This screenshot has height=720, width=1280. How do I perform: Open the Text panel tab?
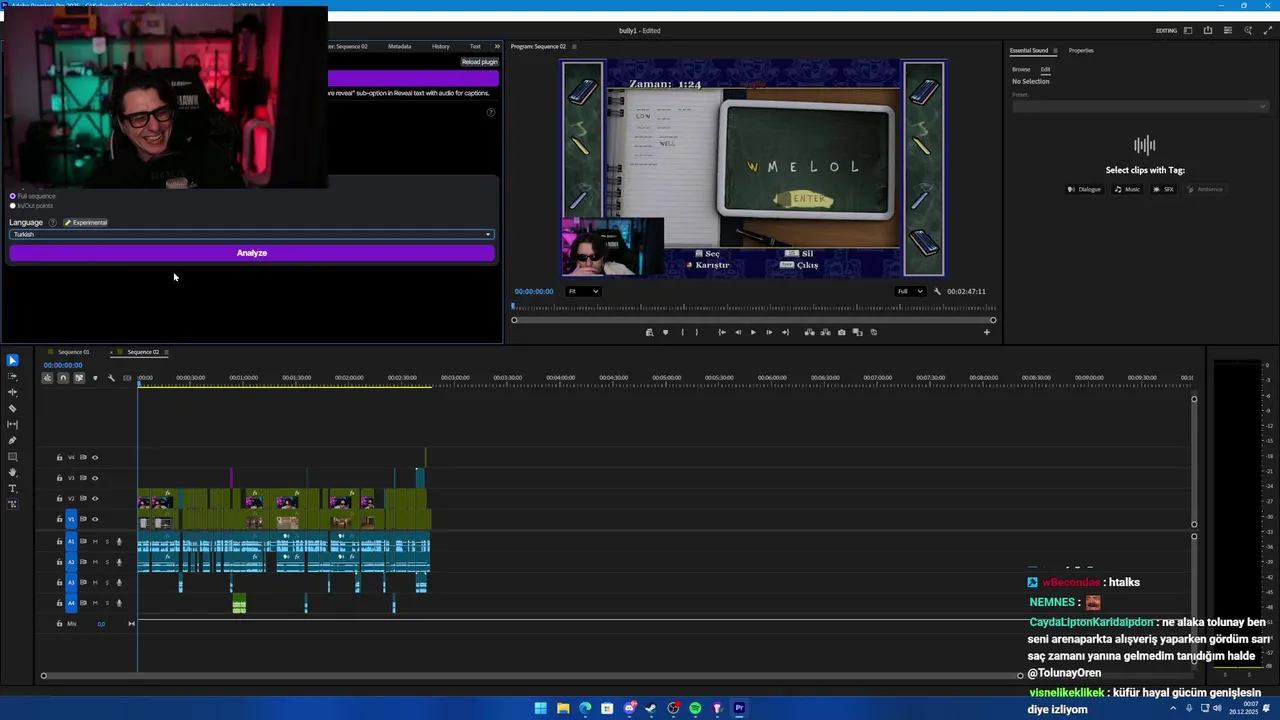click(475, 46)
